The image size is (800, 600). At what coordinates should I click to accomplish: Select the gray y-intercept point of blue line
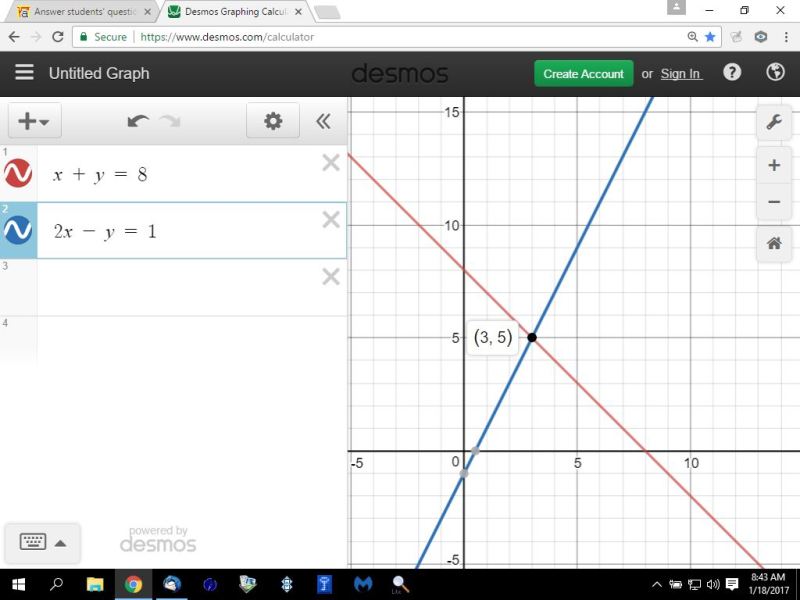tap(464, 473)
